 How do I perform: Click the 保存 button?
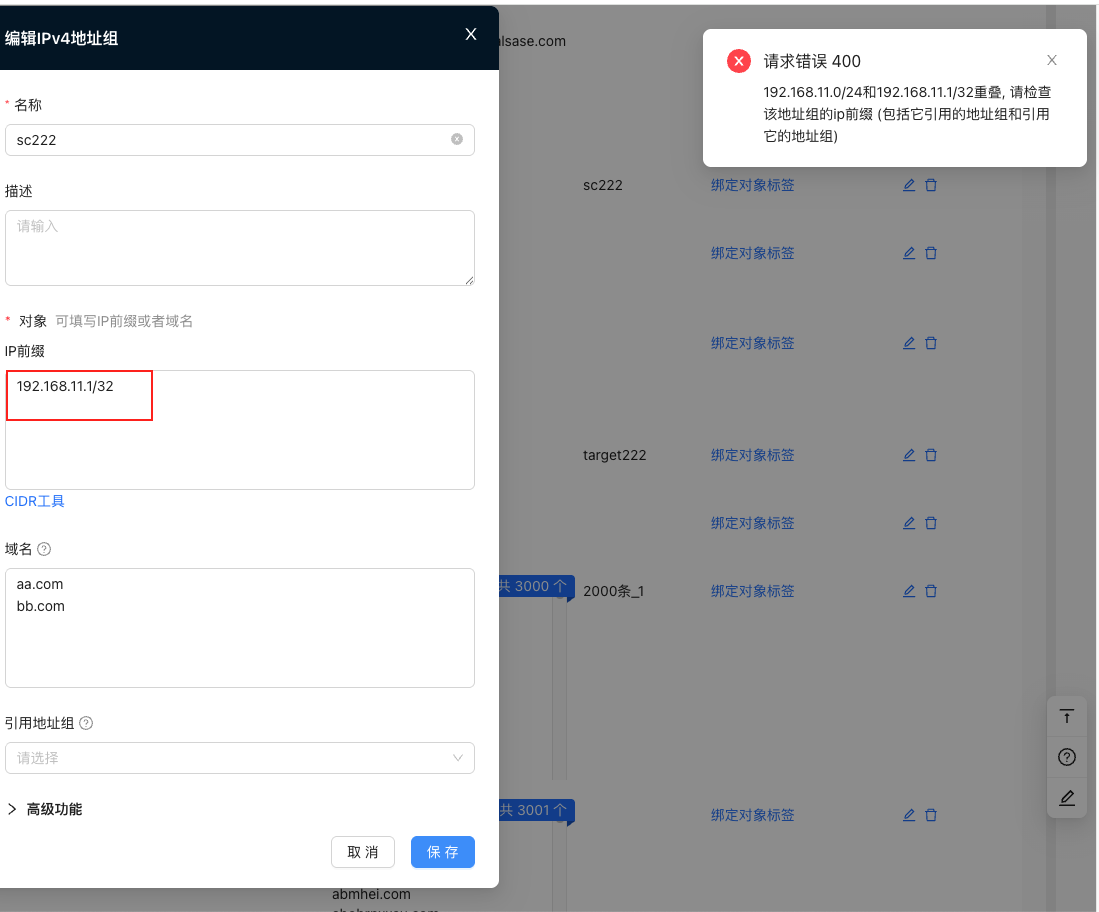click(442, 852)
